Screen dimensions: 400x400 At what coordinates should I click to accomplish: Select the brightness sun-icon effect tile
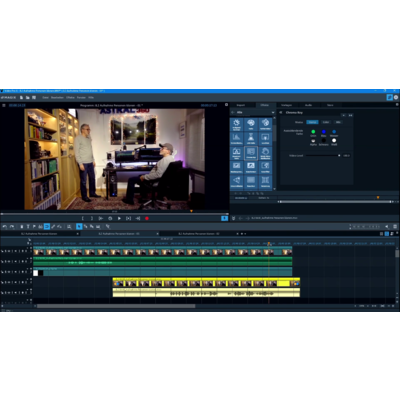[237, 124]
